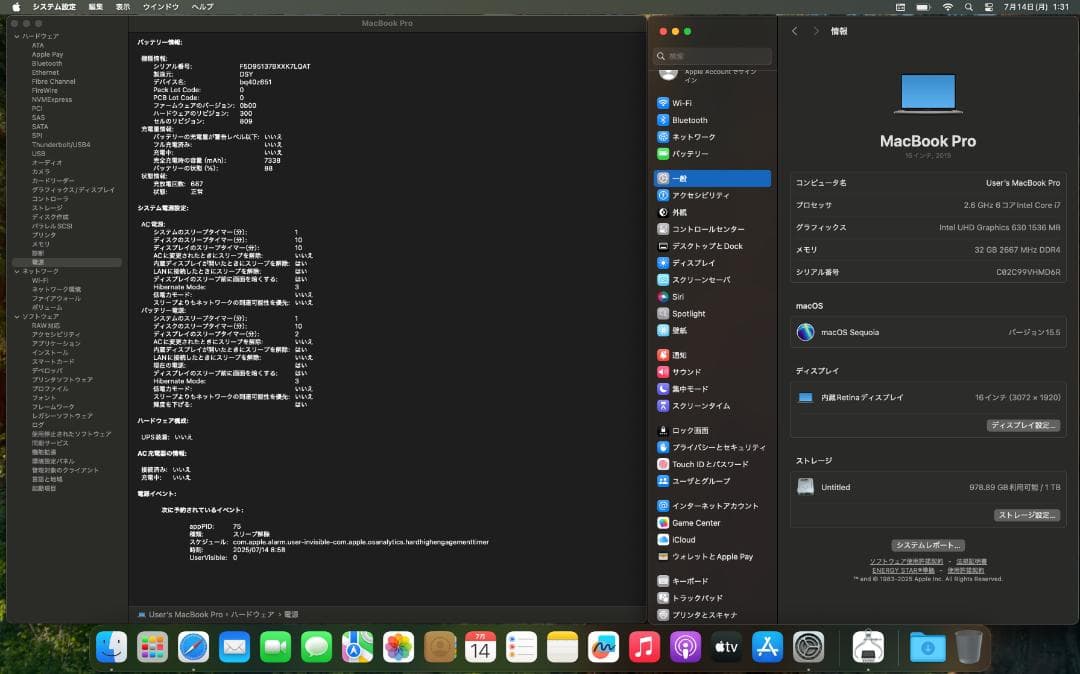The image size is (1080, 674).
Task: Select the macOS Sequoia row
Action: (928, 332)
